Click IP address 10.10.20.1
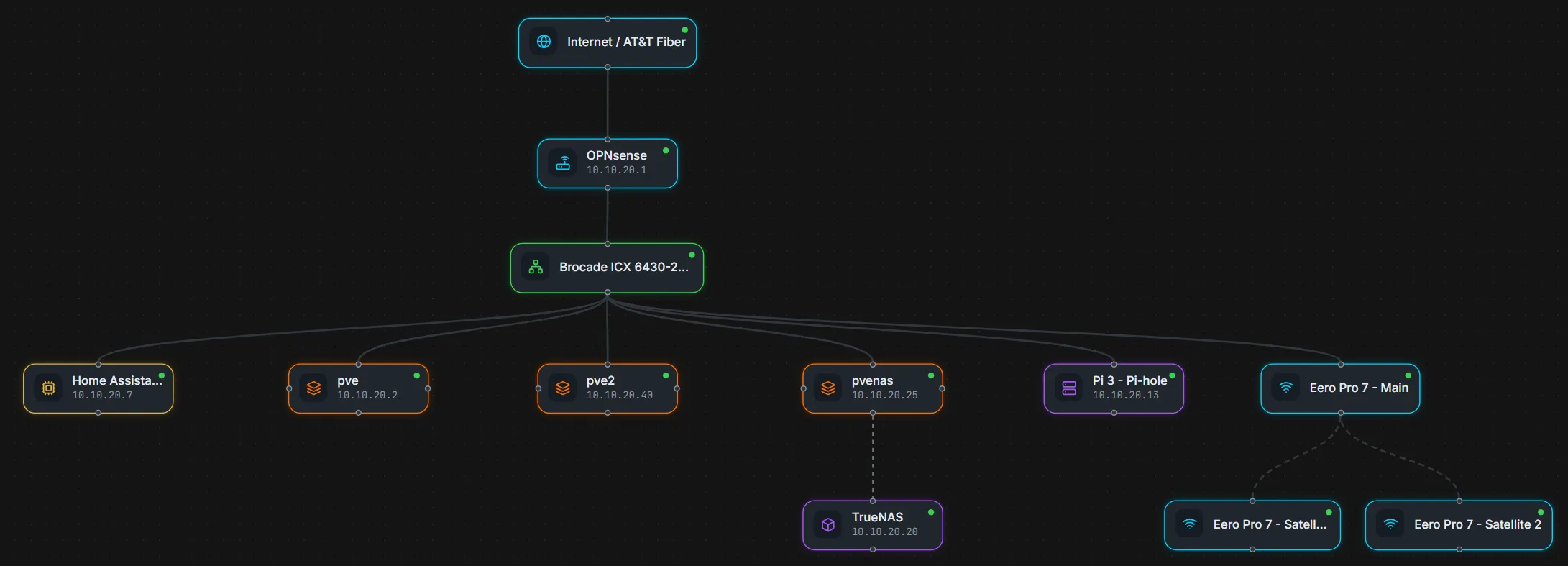Image resolution: width=1568 pixels, height=566 pixels. pyautogui.click(x=616, y=170)
